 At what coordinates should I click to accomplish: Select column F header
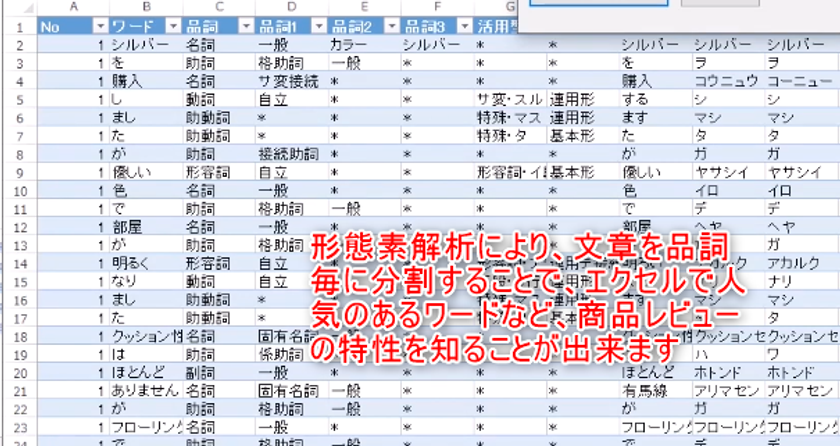438,7
